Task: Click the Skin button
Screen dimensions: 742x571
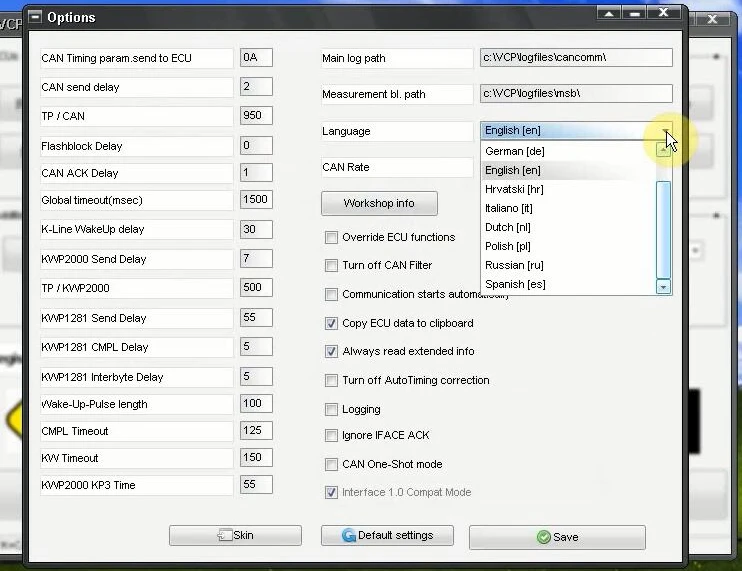Action: (x=235, y=535)
